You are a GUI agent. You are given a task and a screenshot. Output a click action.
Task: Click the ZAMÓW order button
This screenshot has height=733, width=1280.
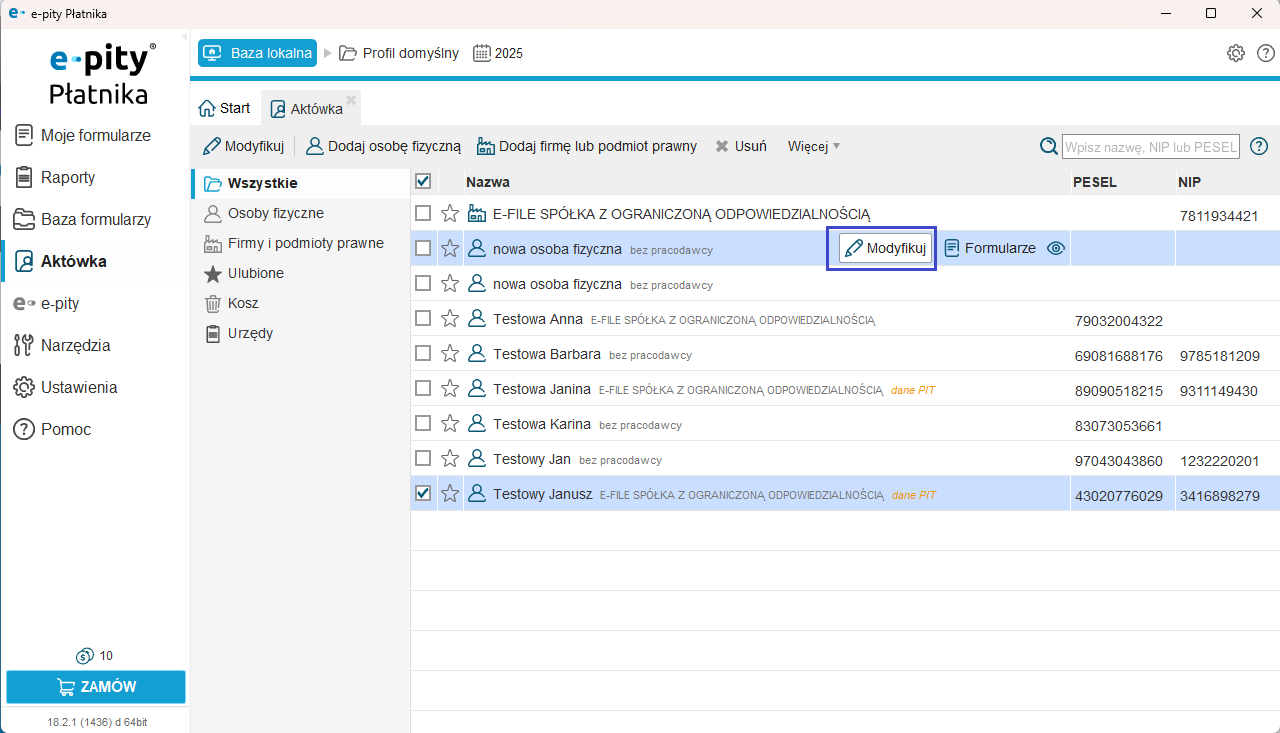[96, 687]
